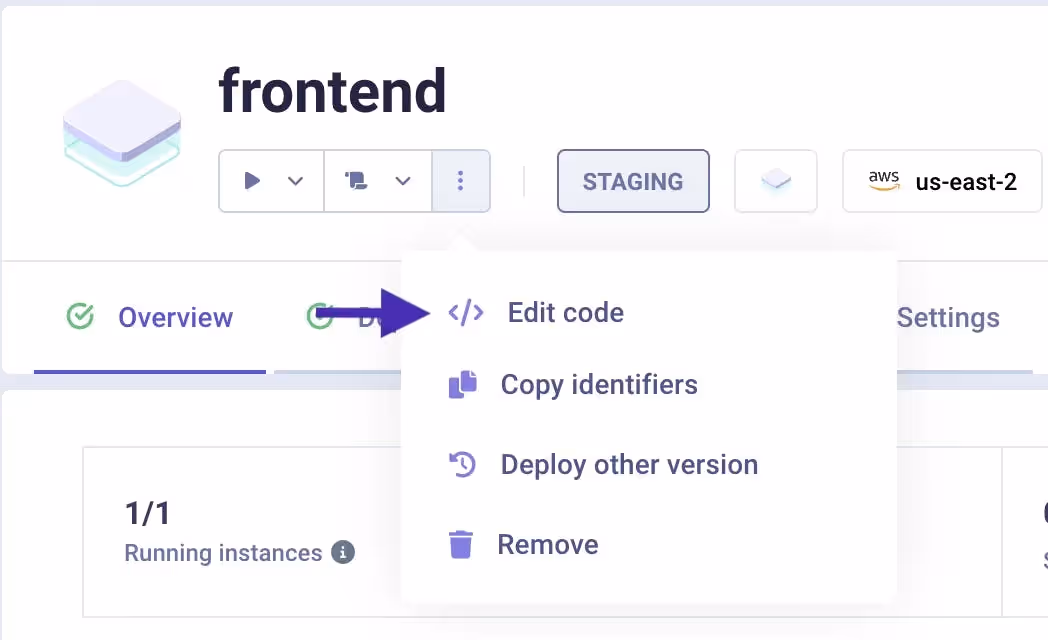The height and width of the screenshot is (640, 1048).
Task: Click the us-east-2 region button
Action: [941, 181]
